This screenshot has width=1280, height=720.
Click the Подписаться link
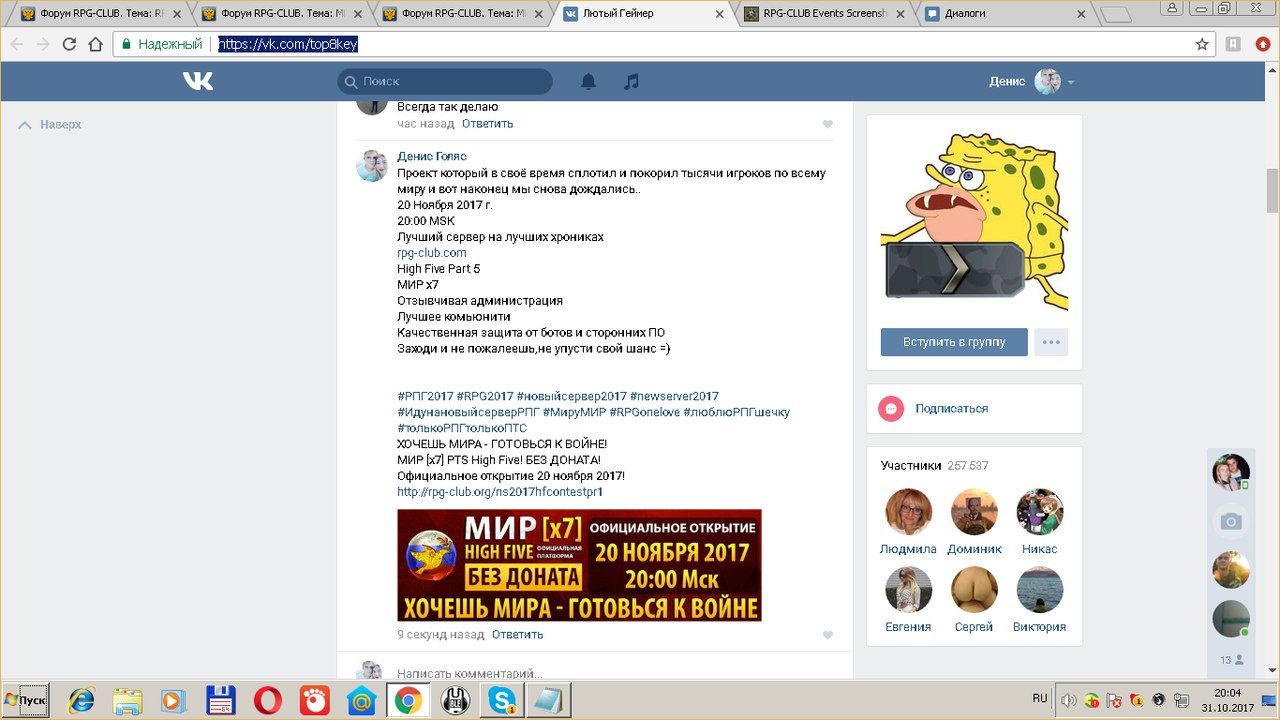(951, 409)
